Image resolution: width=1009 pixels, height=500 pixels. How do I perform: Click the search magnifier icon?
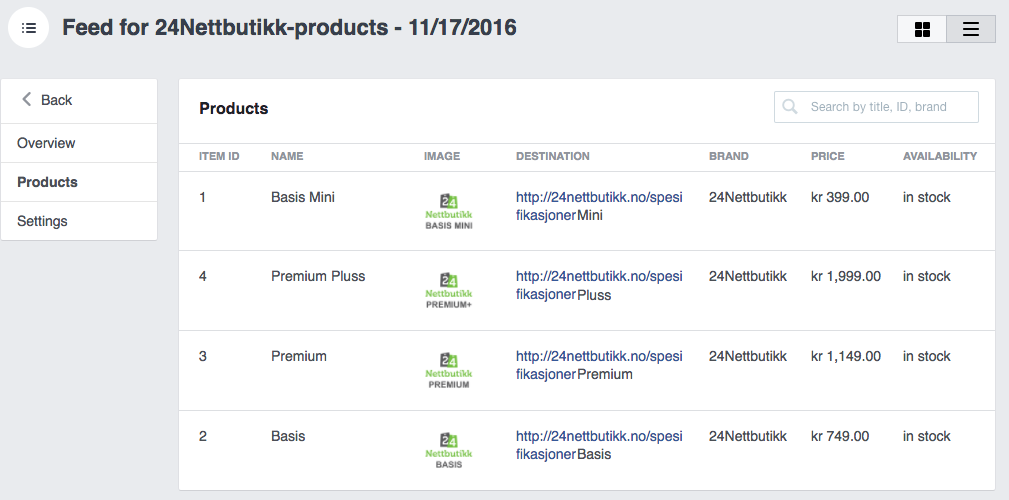790,107
